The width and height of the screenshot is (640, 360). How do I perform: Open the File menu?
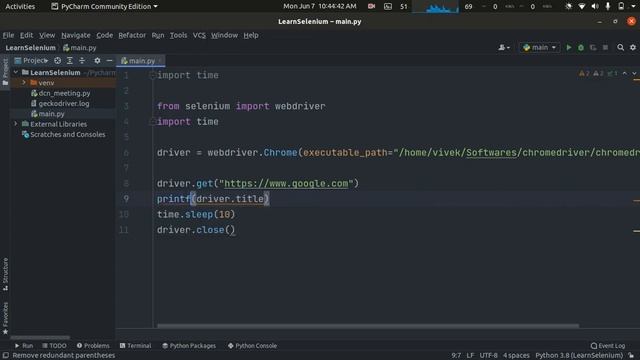click(8, 35)
